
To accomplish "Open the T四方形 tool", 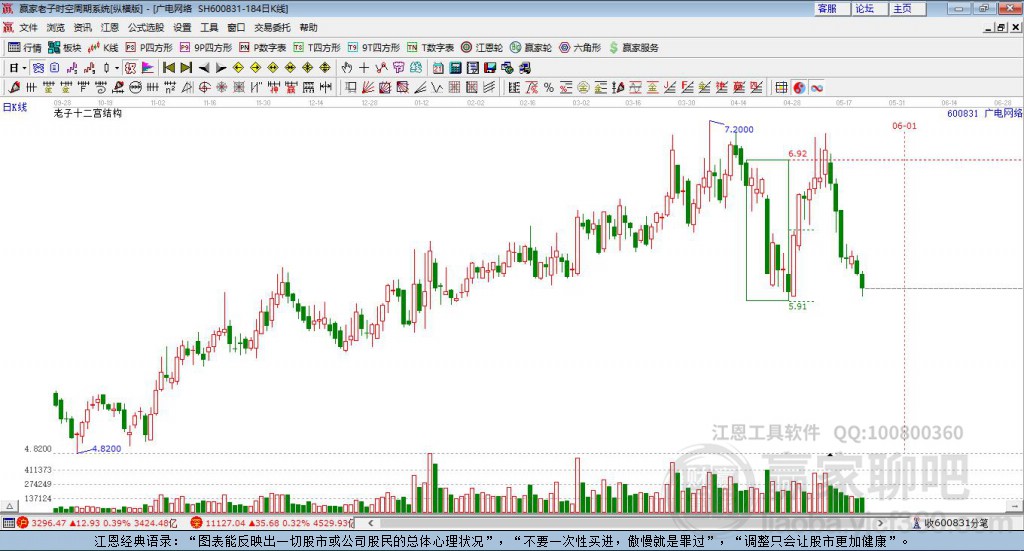I will tap(317, 48).
